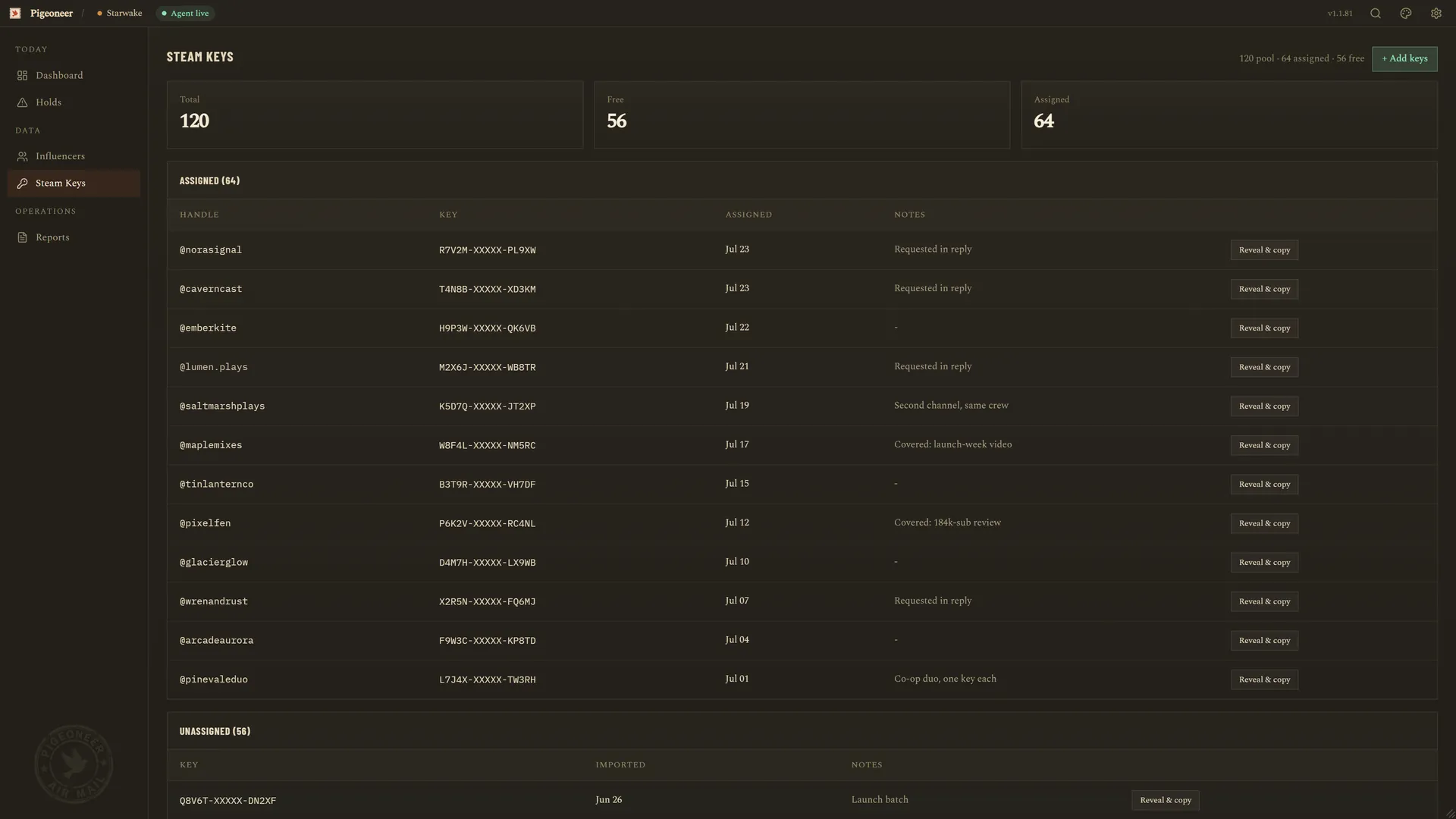The width and height of the screenshot is (1456, 819).
Task: Open Influencers in sidebar
Action: point(74,156)
